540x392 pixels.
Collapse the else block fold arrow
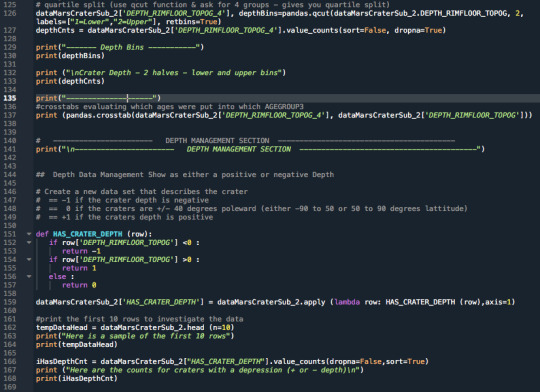tap(29, 276)
